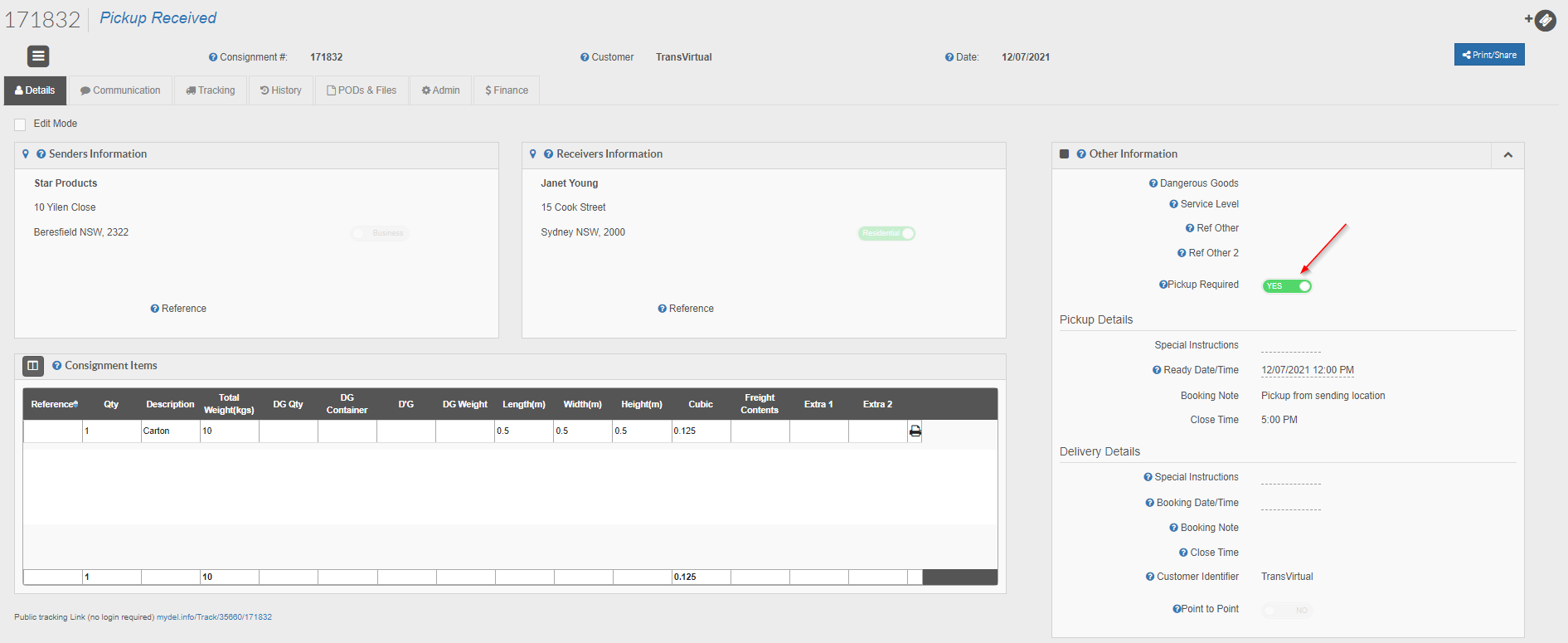Image resolution: width=1568 pixels, height=643 pixels.
Task: Click the Cubic cell 0.125 in Carton row
Action: click(x=701, y=431)
